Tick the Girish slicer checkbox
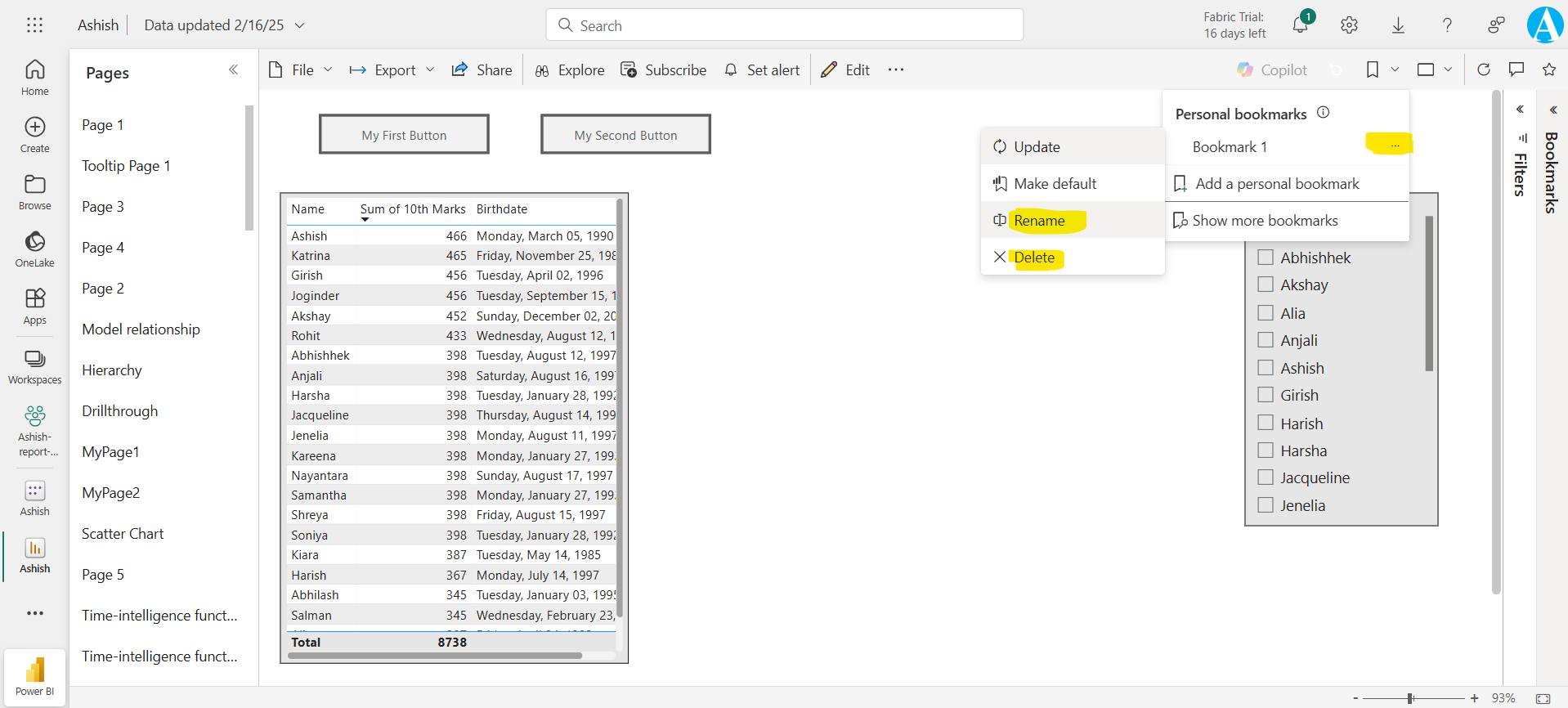1568x708 pixels. (1266, 395)
